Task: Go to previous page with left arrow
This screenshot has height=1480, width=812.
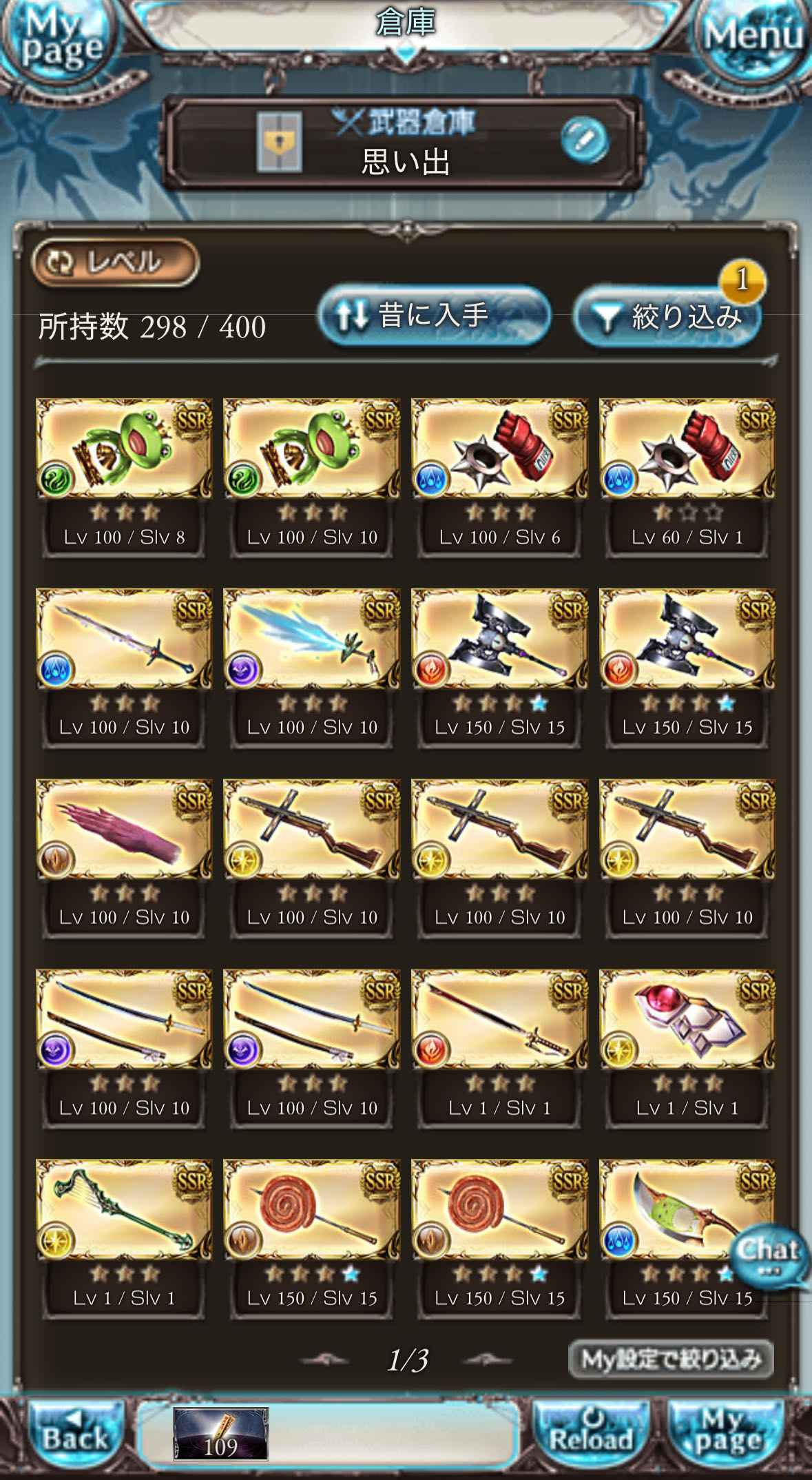Action: click(x=325, y=1359)
